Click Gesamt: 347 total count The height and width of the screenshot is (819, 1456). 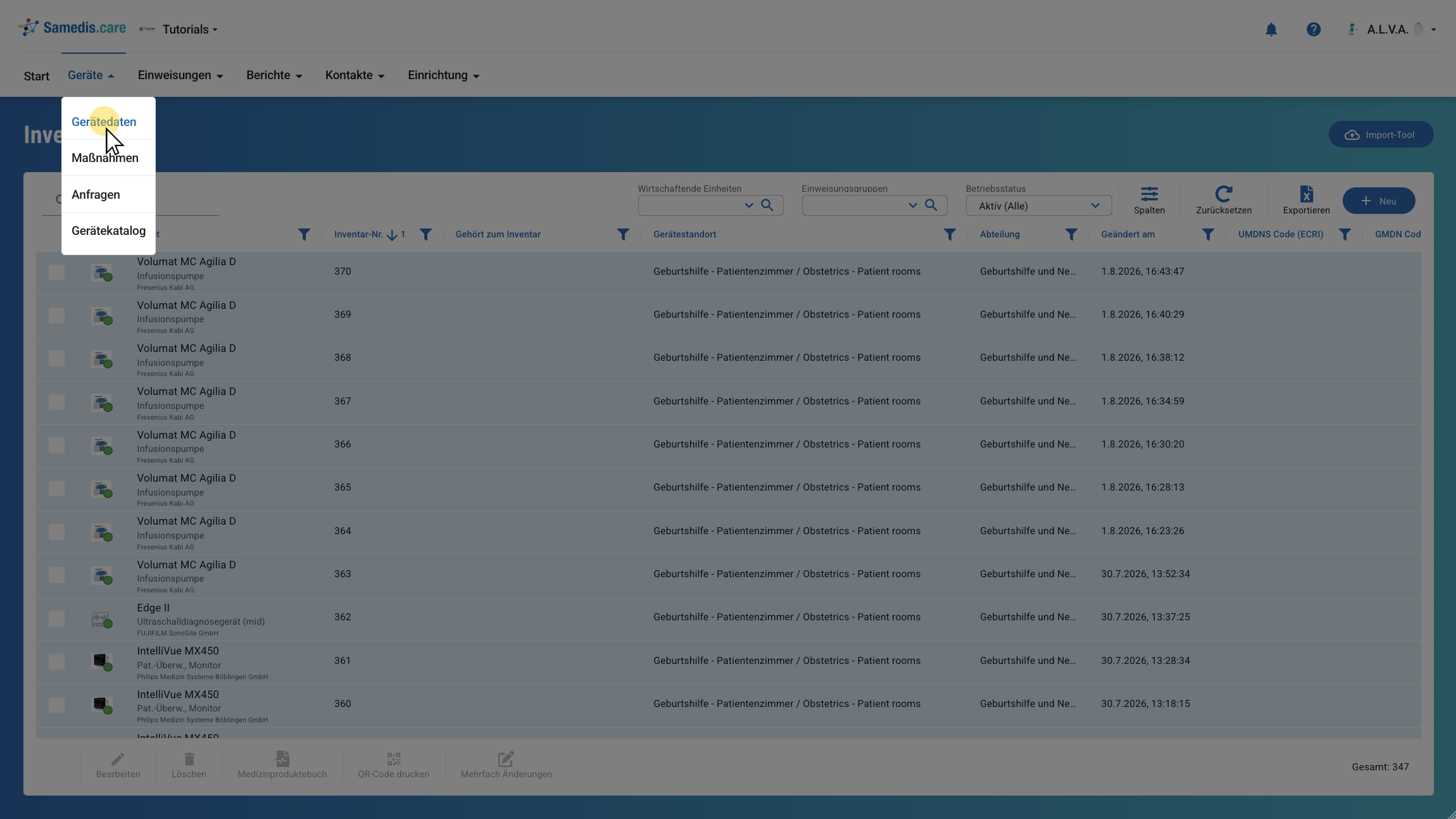pos(1380,766)
